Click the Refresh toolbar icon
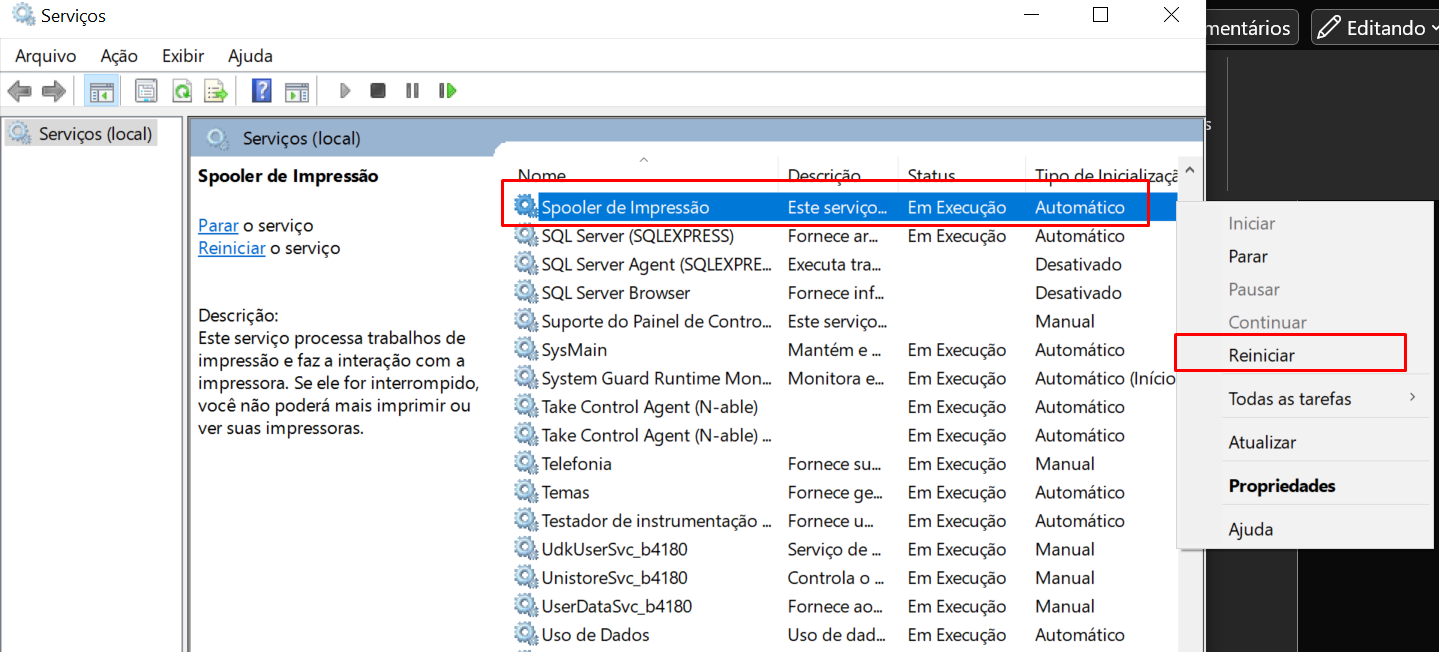The image size is (1439, 652). click(182, 92)
